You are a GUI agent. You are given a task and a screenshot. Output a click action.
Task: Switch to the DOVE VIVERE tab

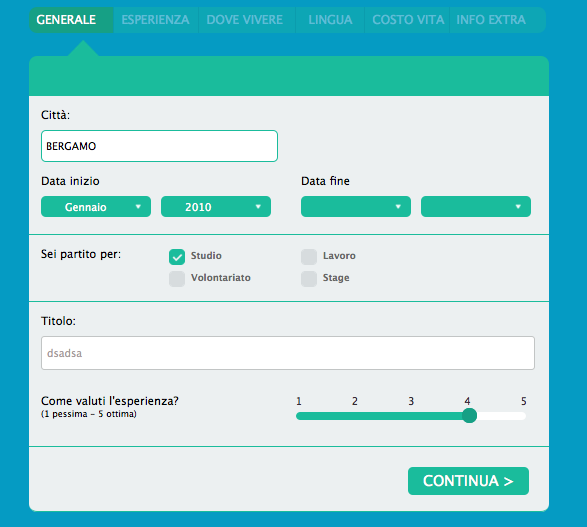[247, 20]
